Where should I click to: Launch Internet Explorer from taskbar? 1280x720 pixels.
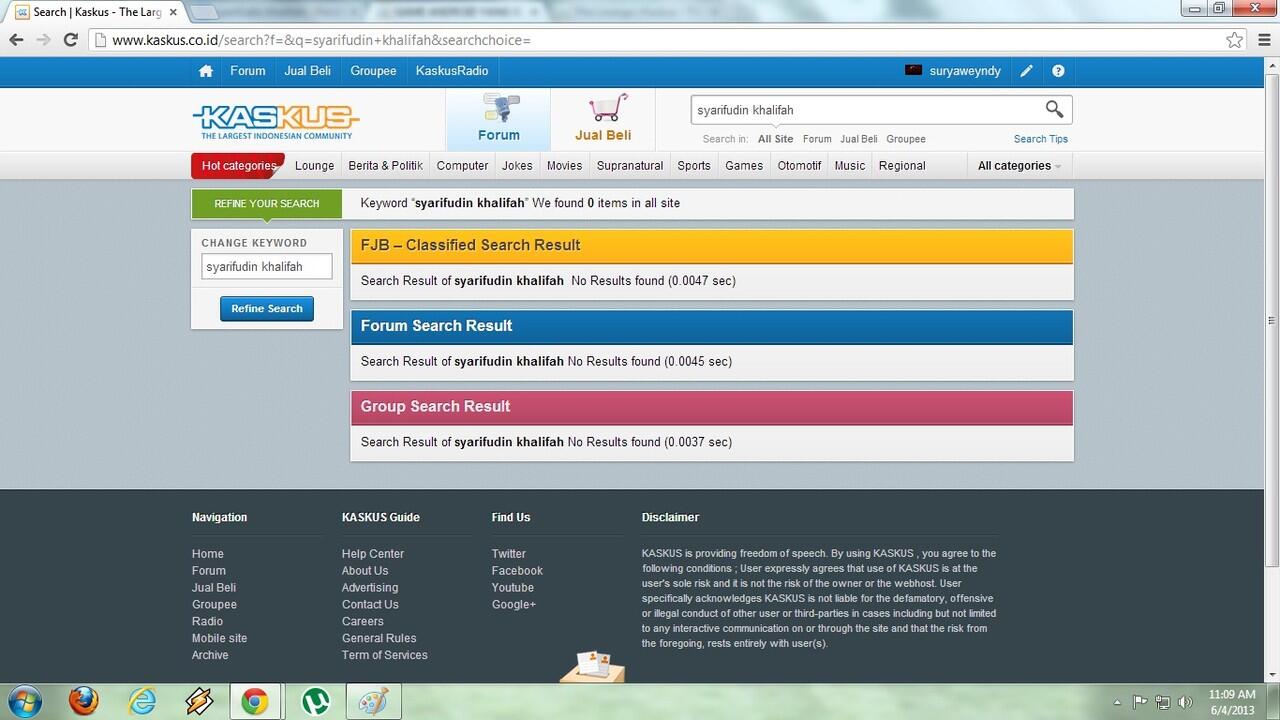pyautogui.click(x=142, y=701)
